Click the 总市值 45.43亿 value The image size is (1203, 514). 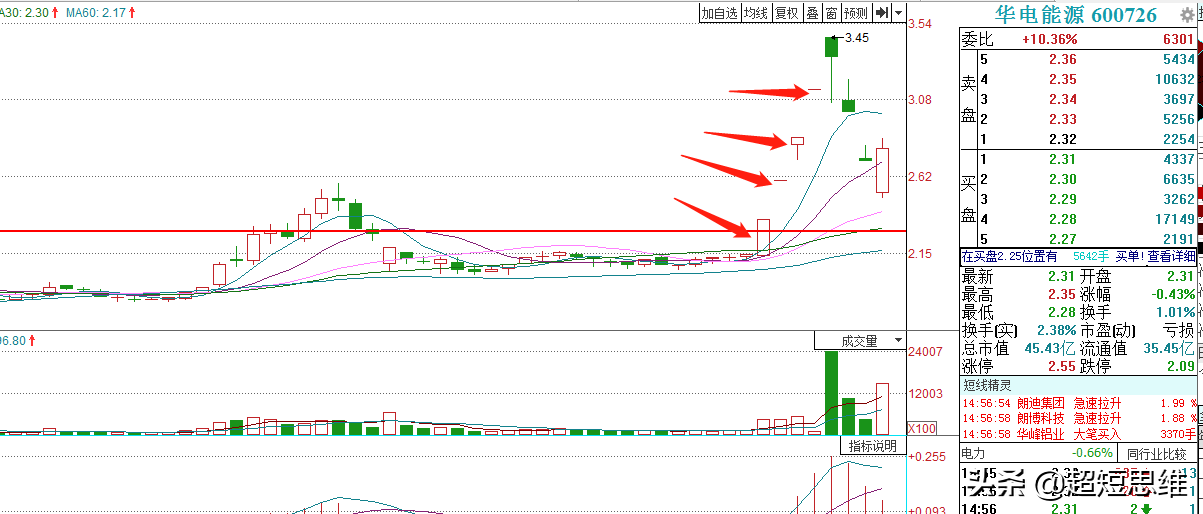(x=1048, y=348)
